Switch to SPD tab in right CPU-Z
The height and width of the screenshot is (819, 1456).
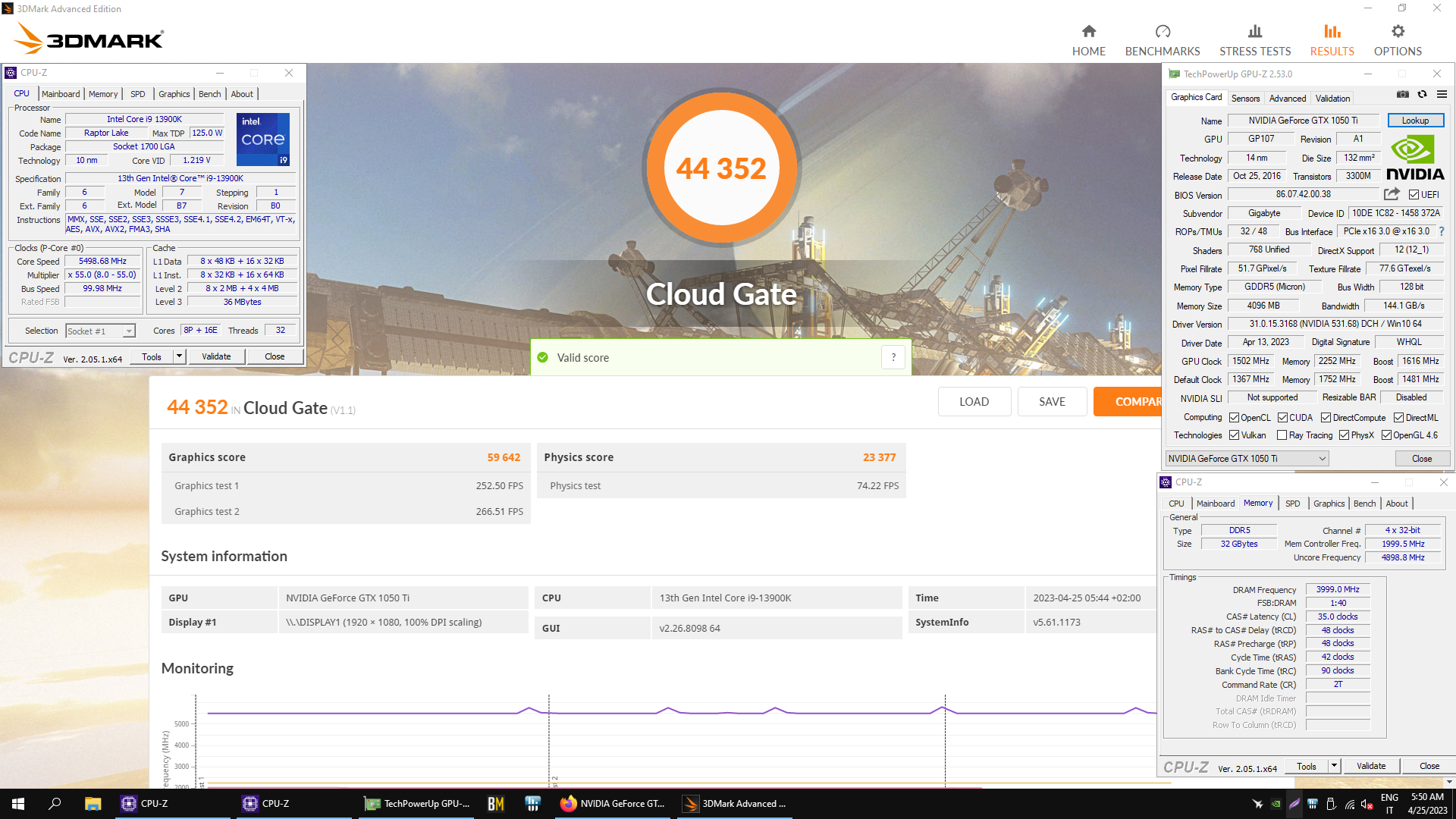pyautogui.click(x=1292, y=504)
